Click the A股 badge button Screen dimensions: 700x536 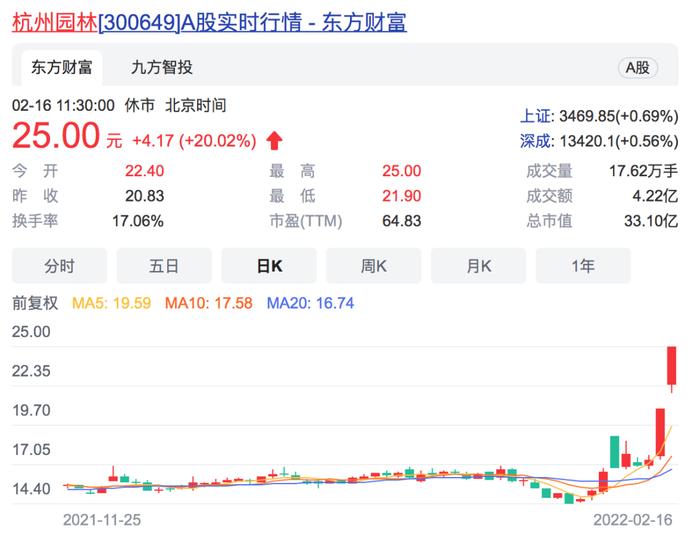(638, 68)
